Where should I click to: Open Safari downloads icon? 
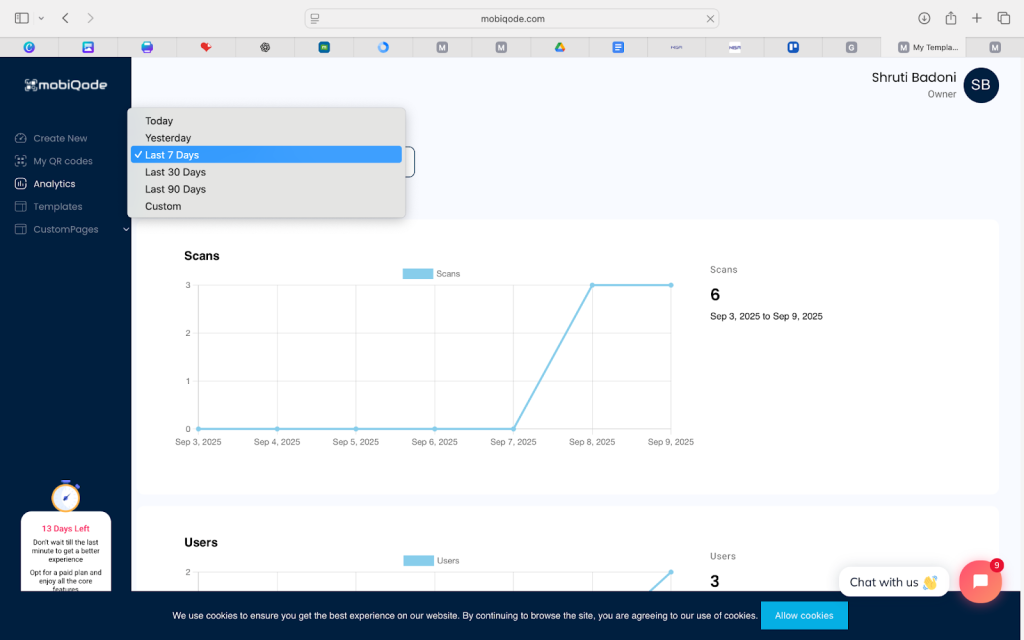point(924,18)
